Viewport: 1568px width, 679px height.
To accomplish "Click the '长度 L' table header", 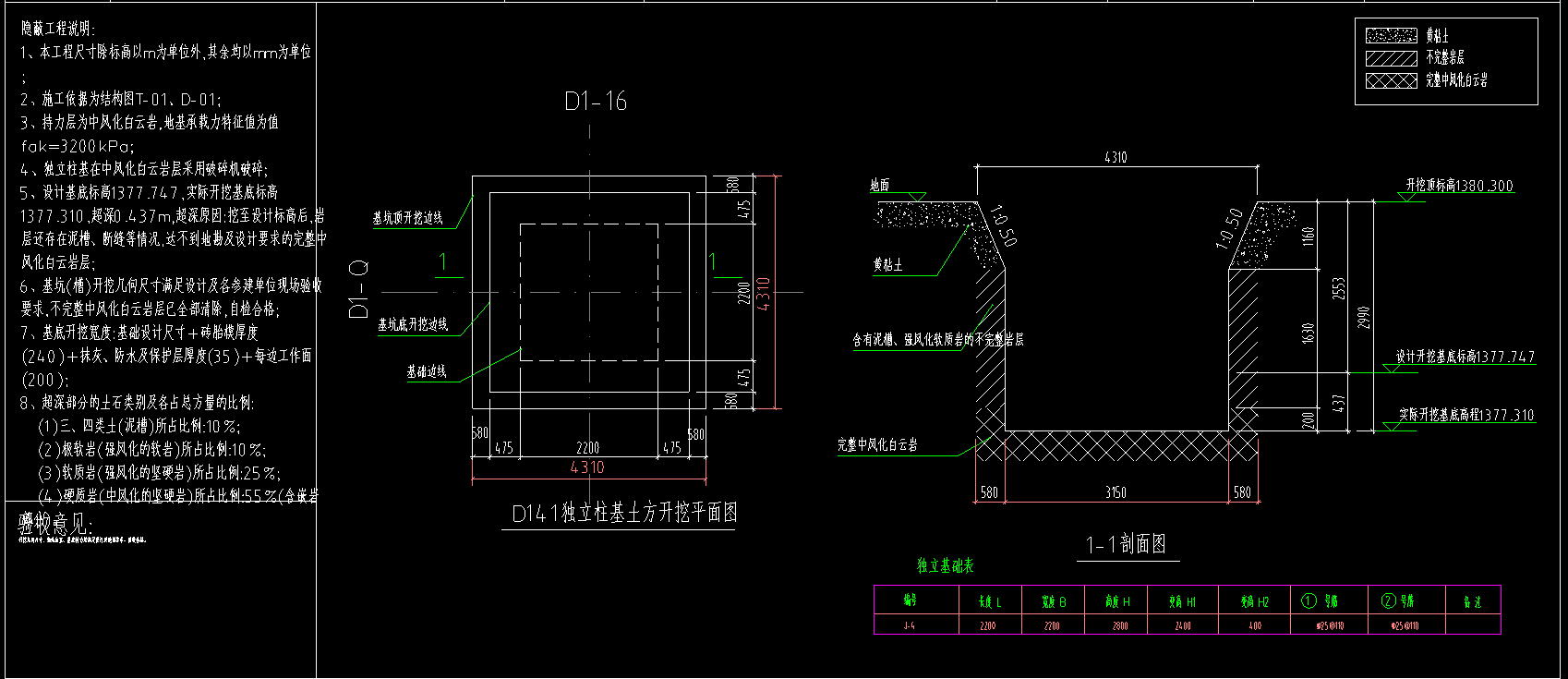I will 989,601.
